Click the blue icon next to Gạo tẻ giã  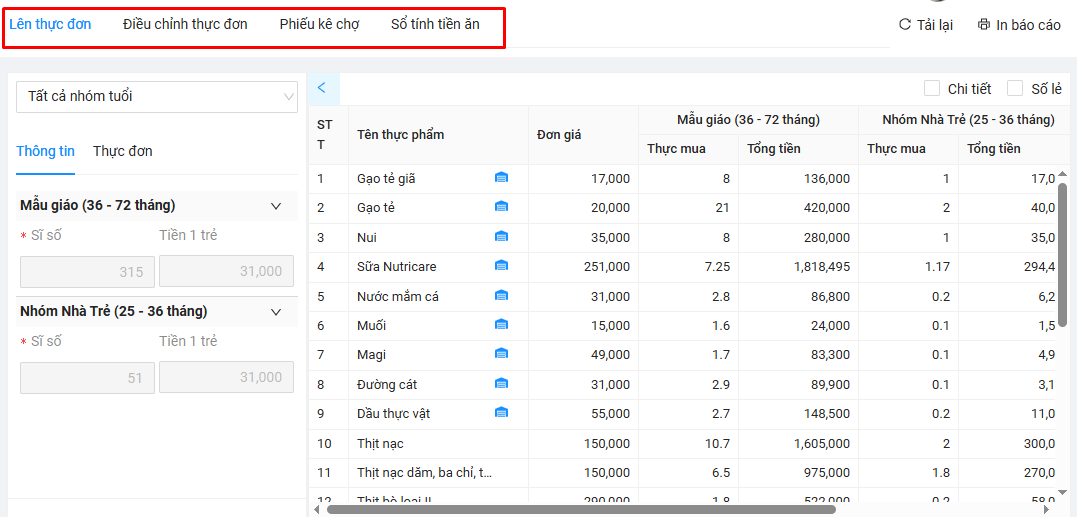point(501,178)
